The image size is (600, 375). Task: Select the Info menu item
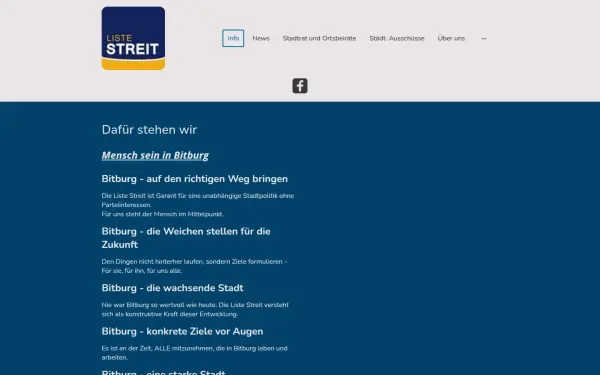click(233, 38)
